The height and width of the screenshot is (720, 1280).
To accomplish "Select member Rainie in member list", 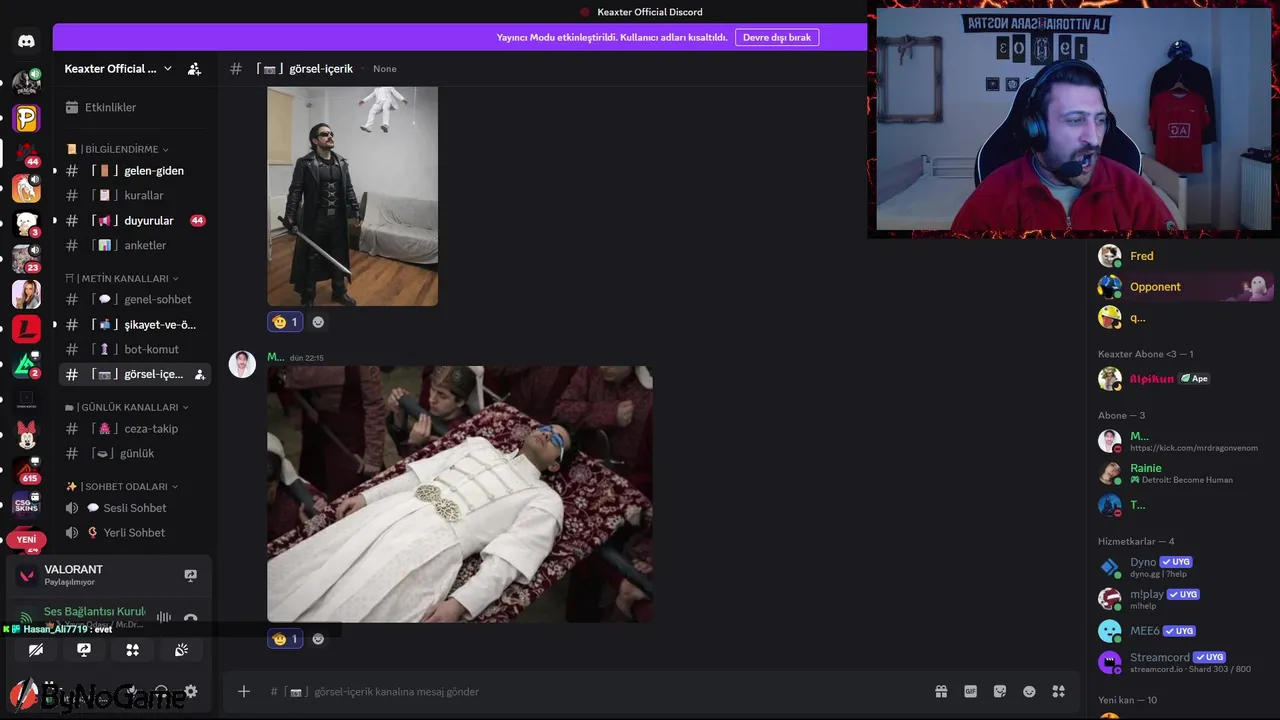I will 1184,473.
